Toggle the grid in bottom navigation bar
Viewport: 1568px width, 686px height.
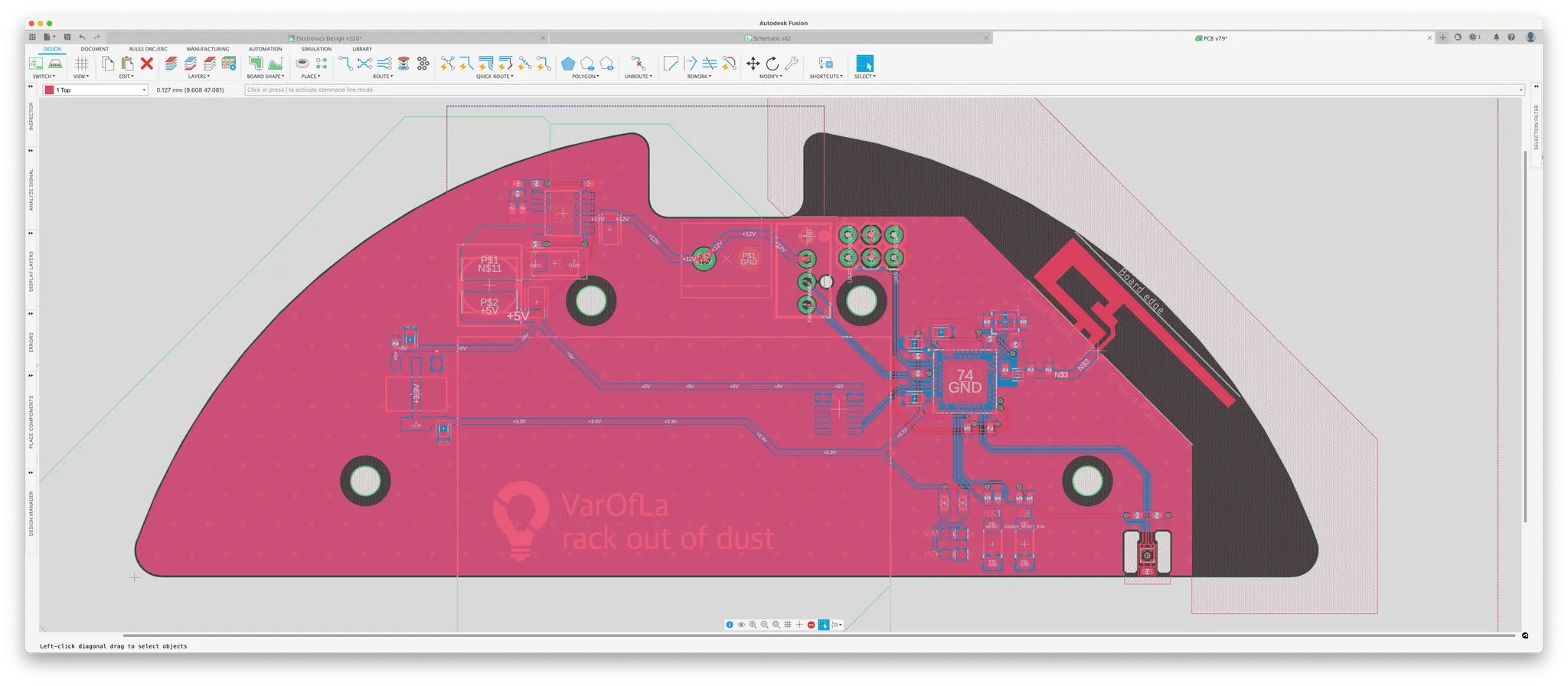(x=788, y=625)
